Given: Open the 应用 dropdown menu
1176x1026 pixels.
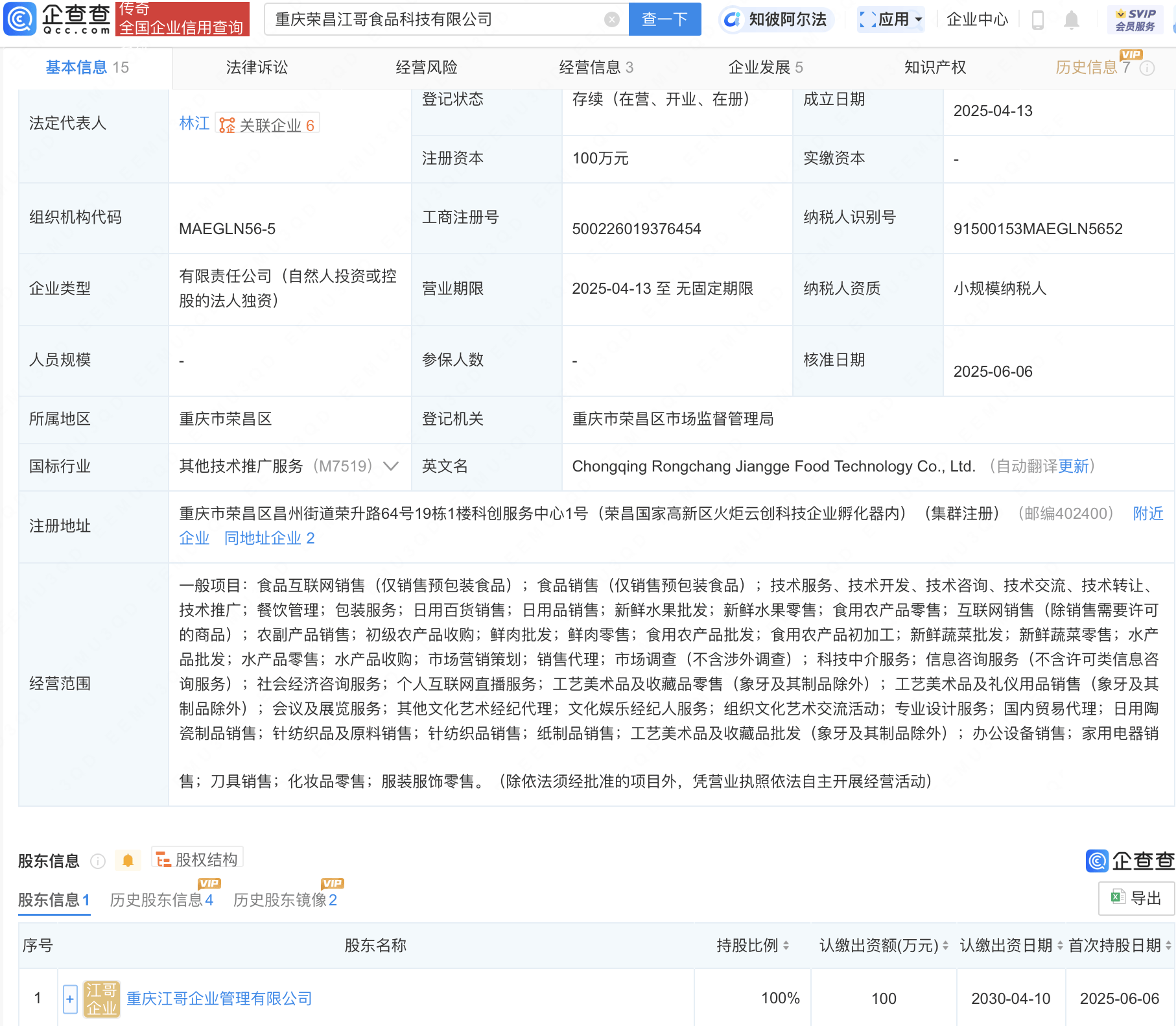Looking at the screenshot, I should [891, 19].
